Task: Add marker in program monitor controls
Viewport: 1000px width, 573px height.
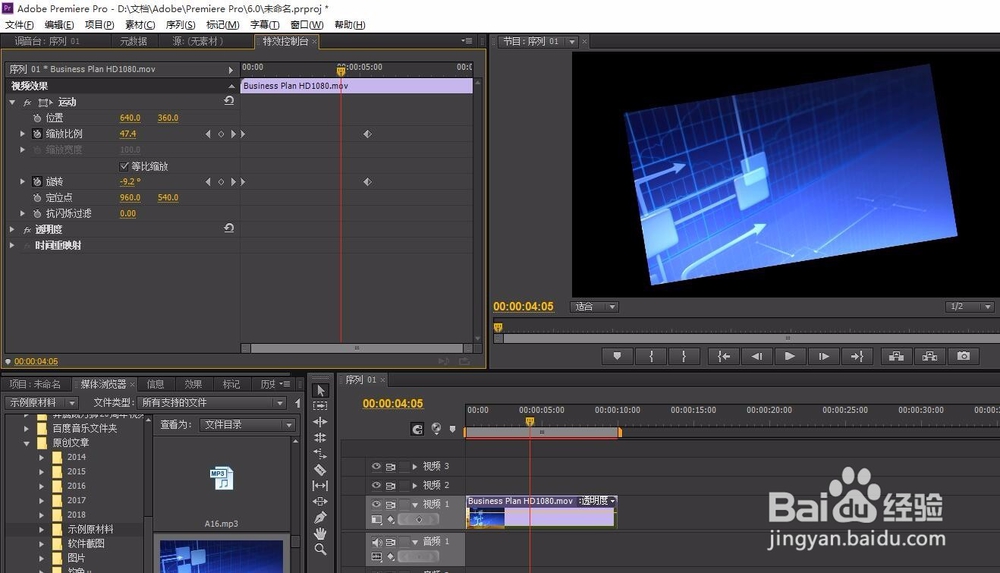Action: tap(617, 356)
